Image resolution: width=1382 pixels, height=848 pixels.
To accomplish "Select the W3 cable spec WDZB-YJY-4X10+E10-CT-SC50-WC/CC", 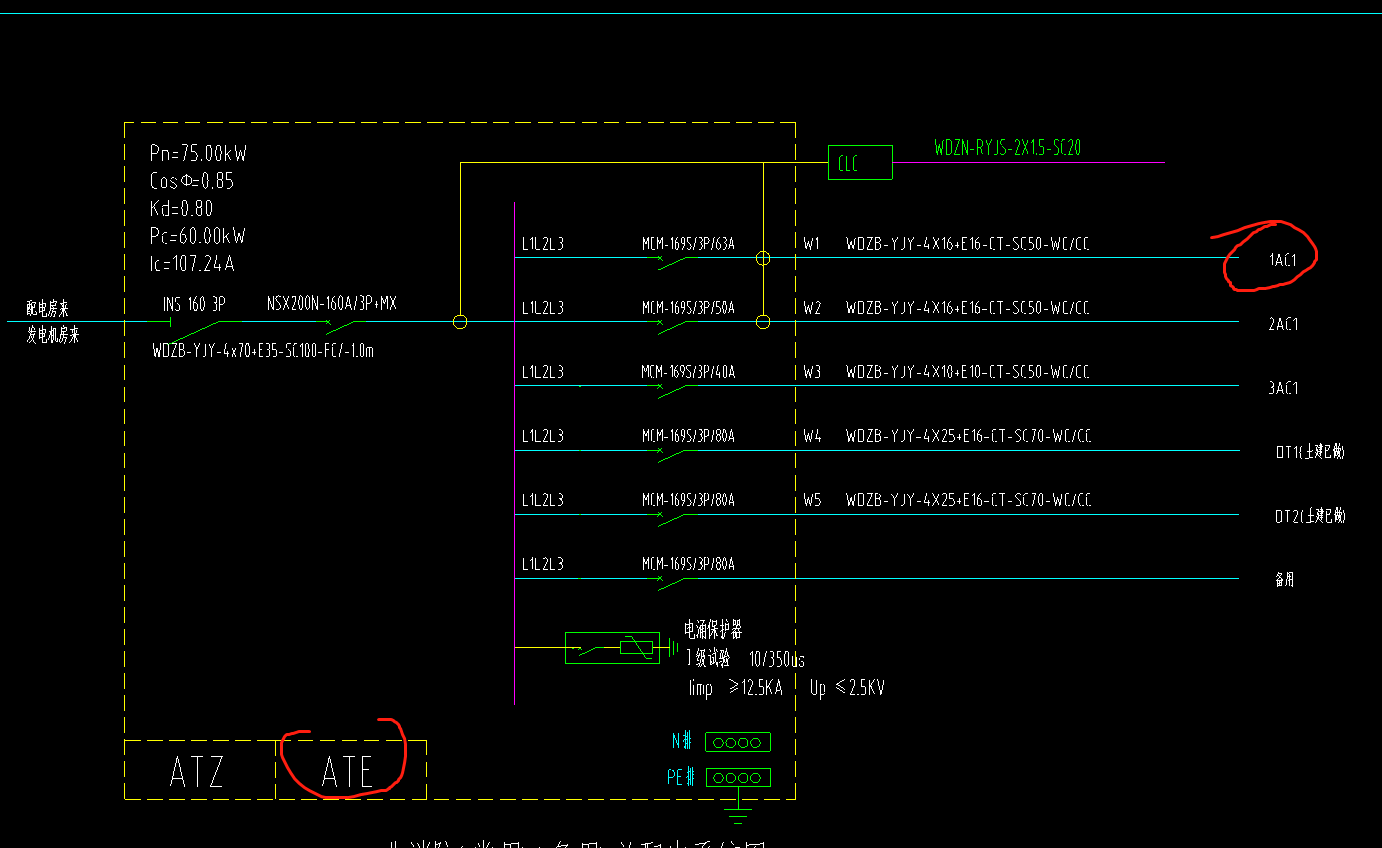I will (968, 372).
